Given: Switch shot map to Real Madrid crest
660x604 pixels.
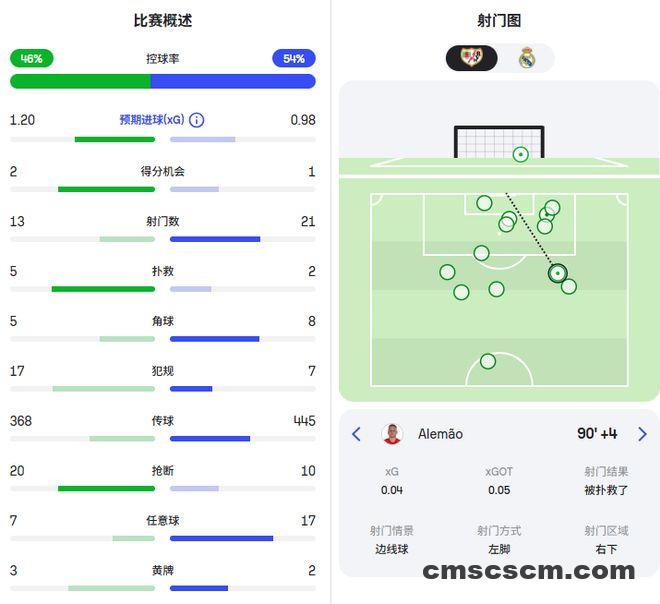Looking at the screenshot, I should (526, 58).
